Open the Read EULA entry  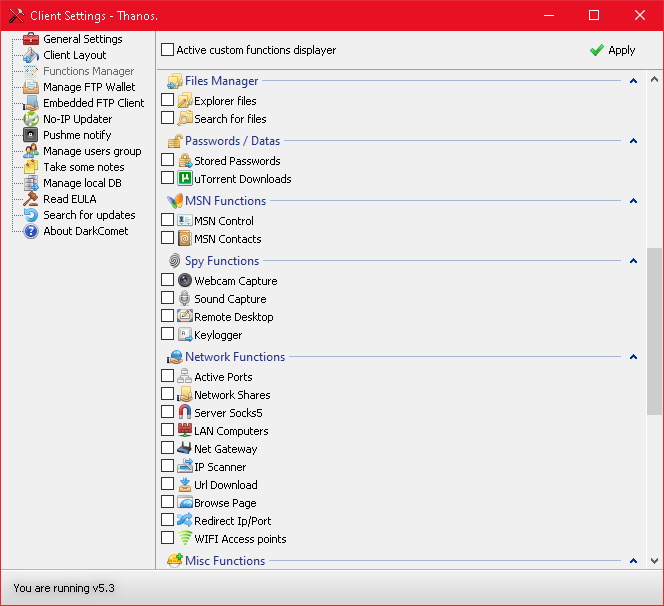(69, 199)
